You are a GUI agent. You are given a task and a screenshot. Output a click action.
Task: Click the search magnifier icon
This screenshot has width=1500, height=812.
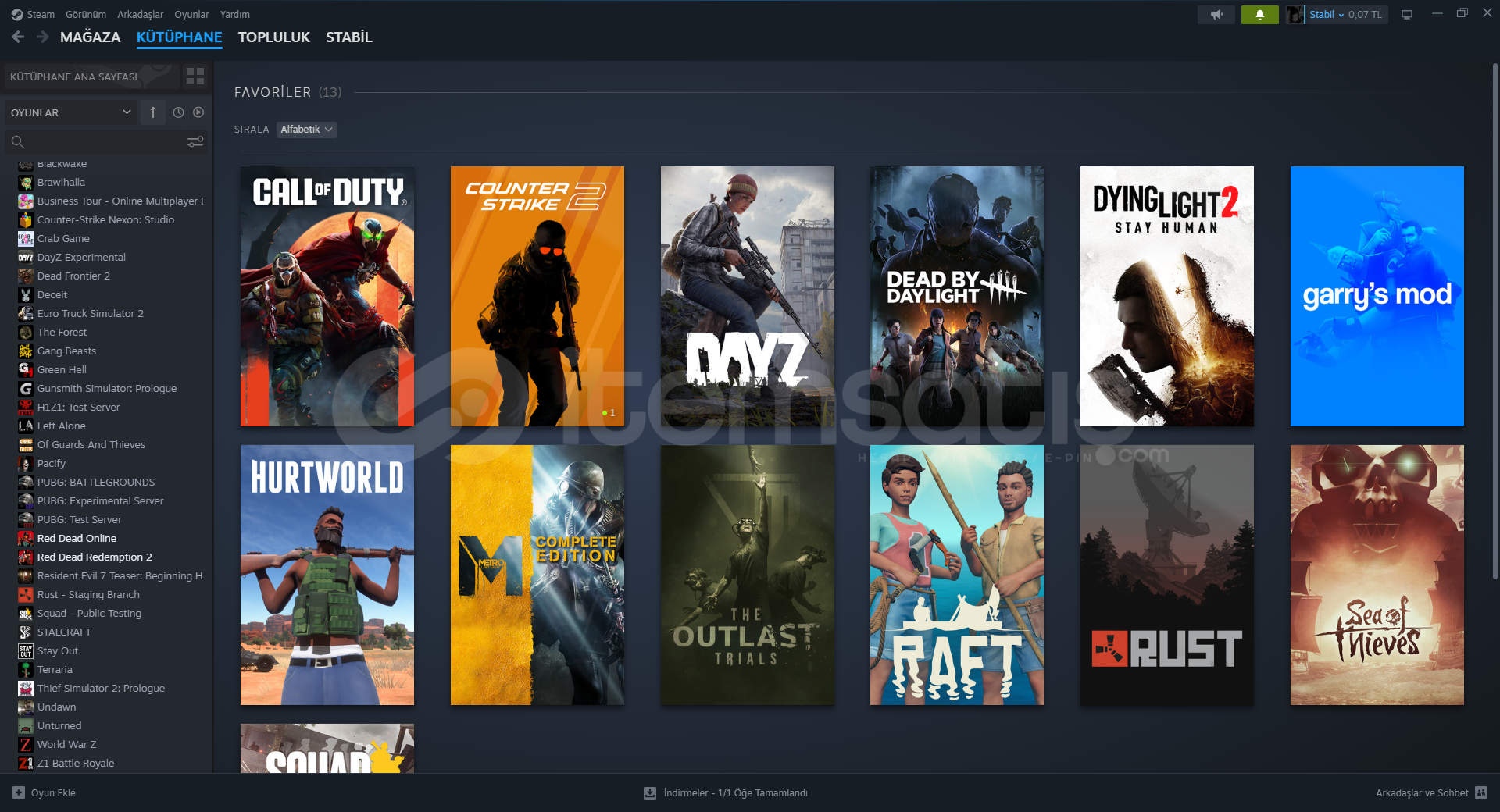tap(18, 141)
